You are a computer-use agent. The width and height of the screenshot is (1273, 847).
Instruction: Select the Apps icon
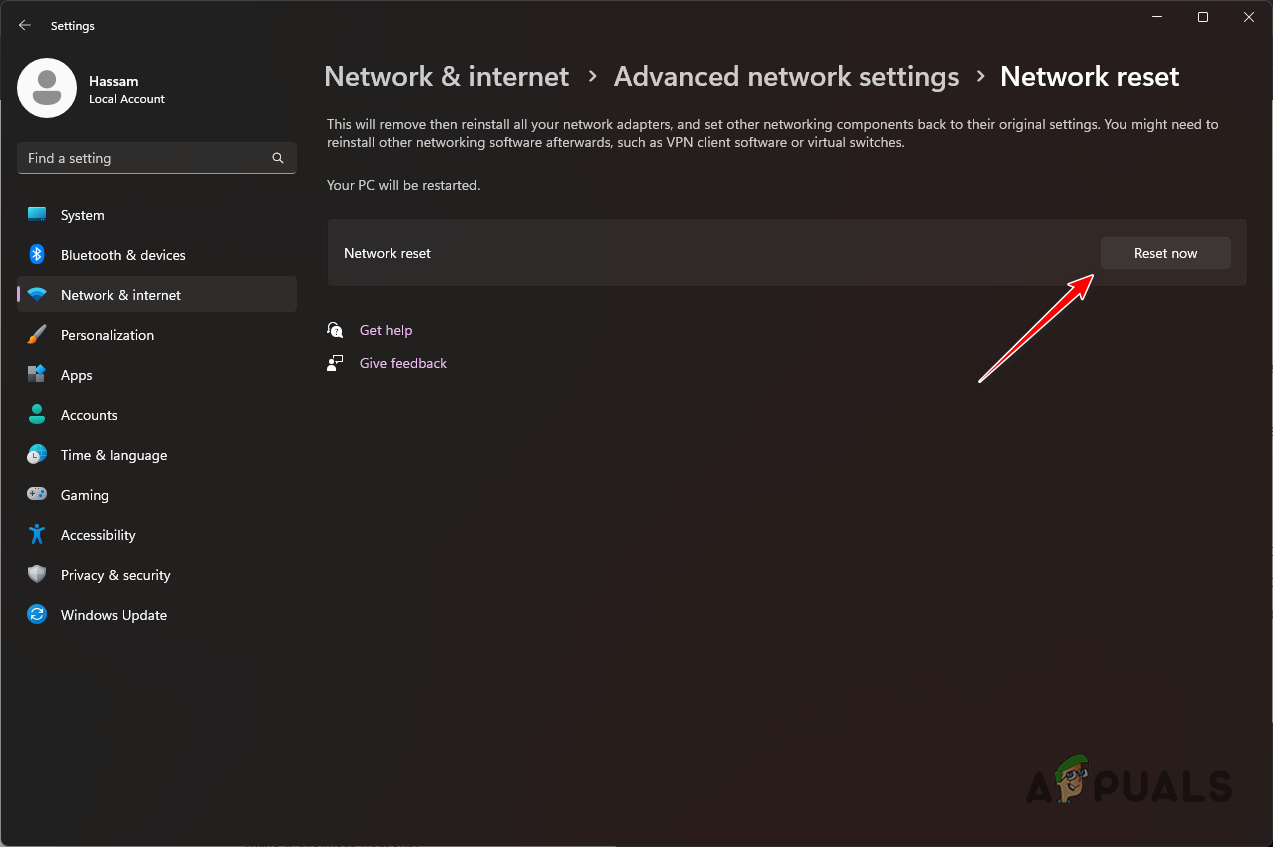[x=36, y=374]
